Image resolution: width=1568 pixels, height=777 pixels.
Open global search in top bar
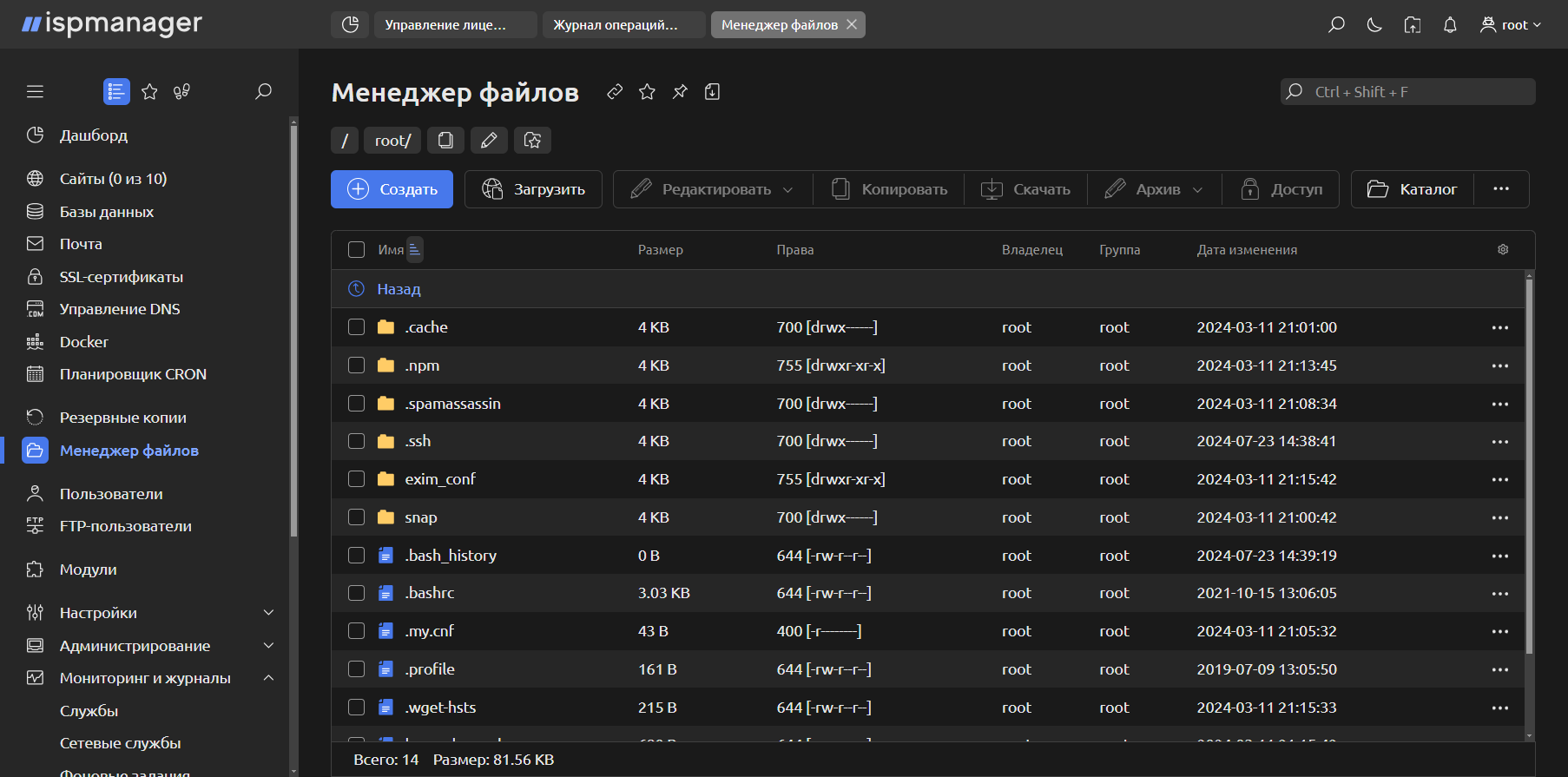(1336, 24)
